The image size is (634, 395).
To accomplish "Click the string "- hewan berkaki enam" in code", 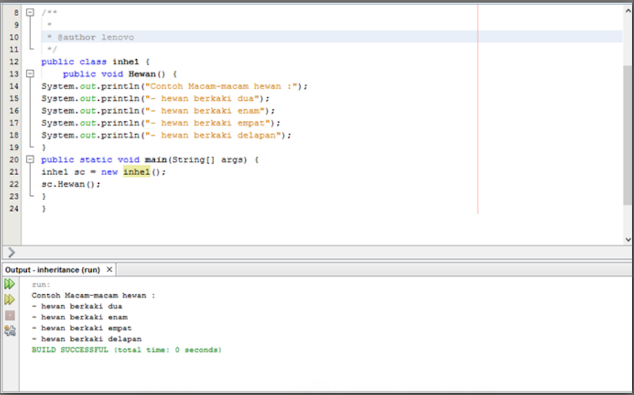I will [205, 111].
